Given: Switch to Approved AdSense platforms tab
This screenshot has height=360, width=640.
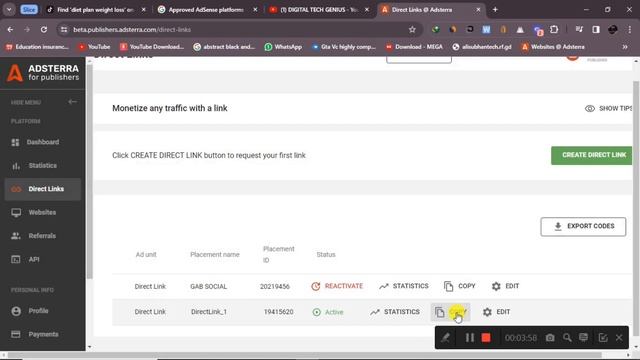Looking at the screenshot, I should click(x=207, y=9).
